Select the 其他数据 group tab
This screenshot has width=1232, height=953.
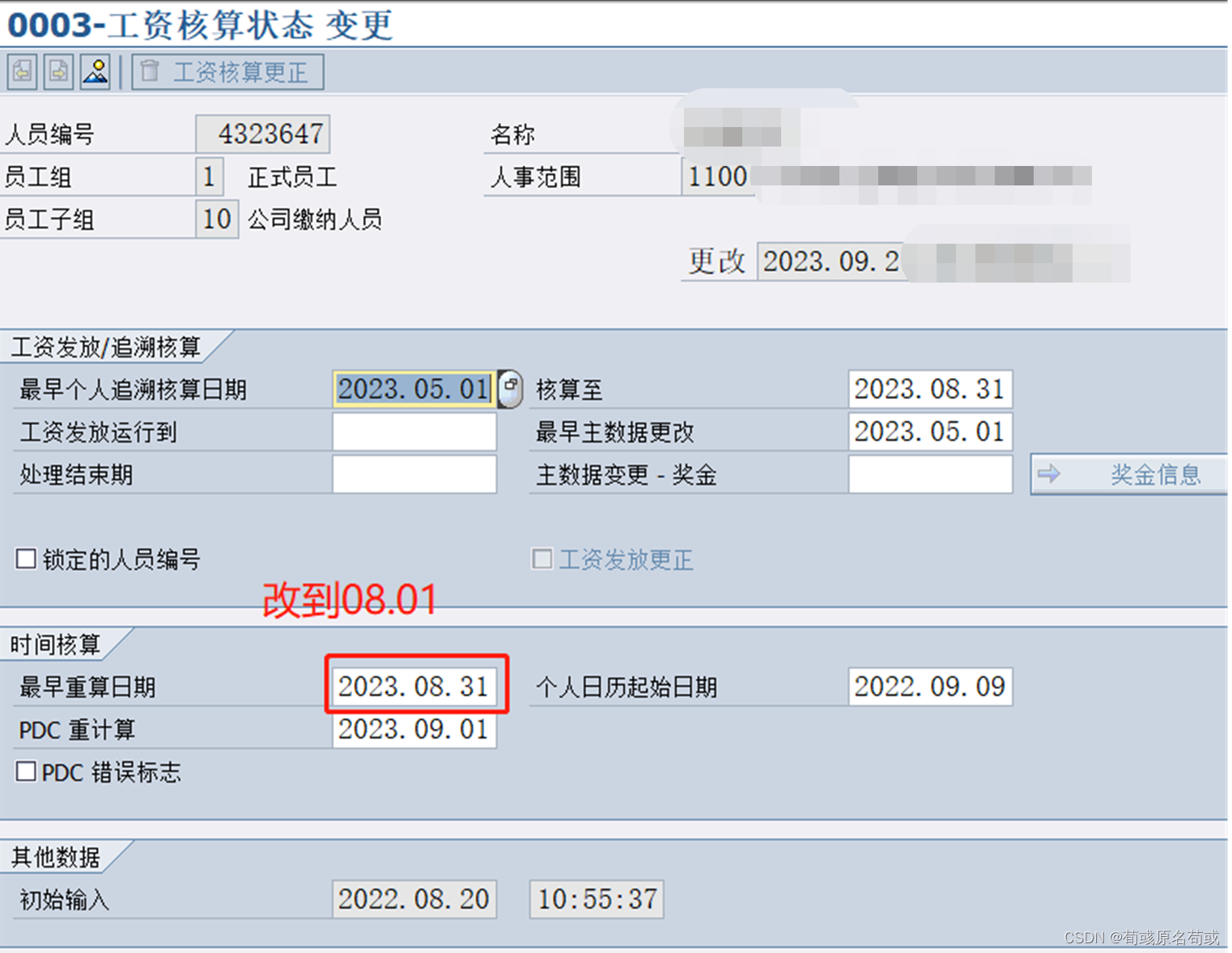pyautogui.click(x=57, y=857)
